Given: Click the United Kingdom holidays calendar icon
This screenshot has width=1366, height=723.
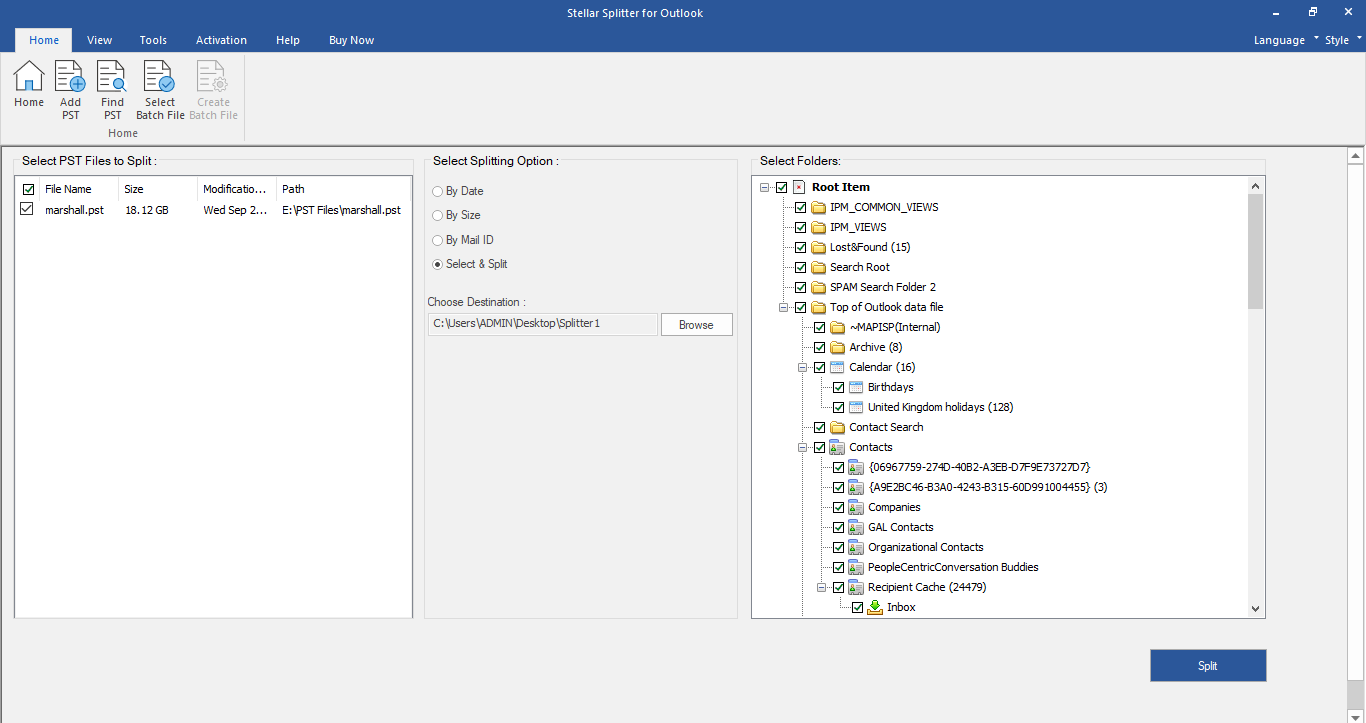Looking at the screenshot, I should click(857, 407).
